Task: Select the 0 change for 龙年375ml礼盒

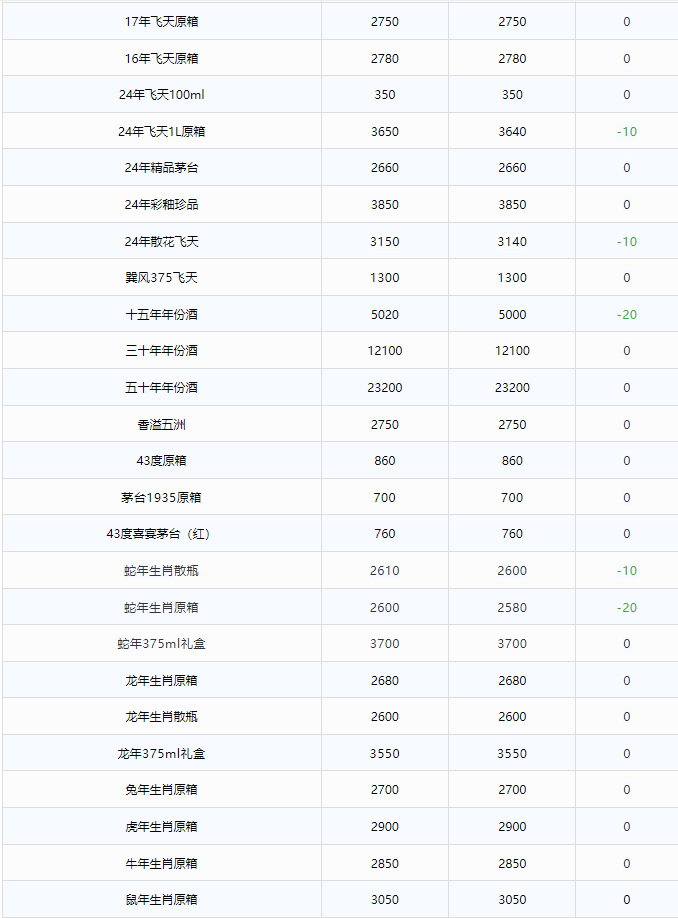Action: click(x=626, y=754)
